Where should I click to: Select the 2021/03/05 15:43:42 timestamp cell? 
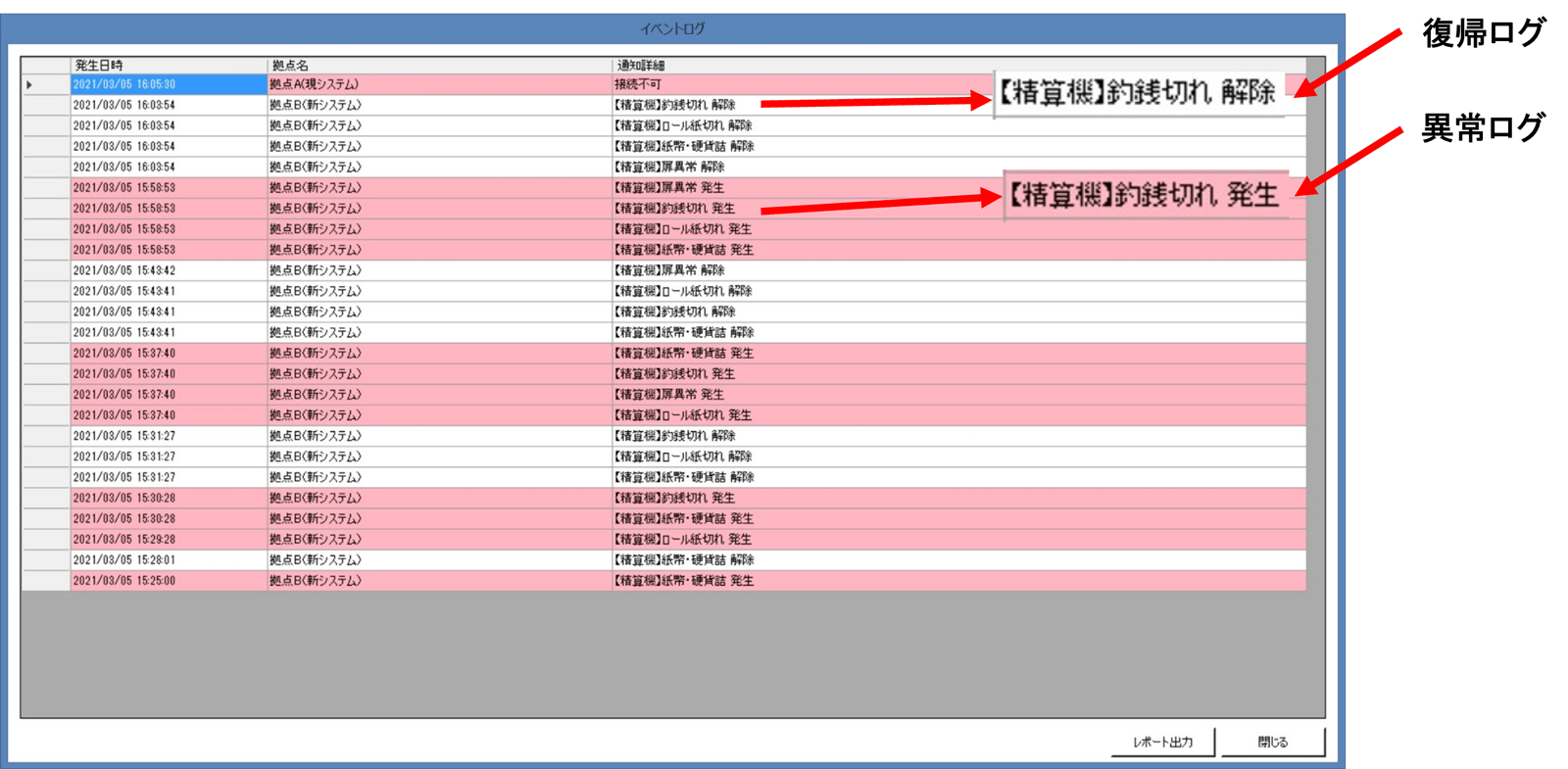coord(169,270)
